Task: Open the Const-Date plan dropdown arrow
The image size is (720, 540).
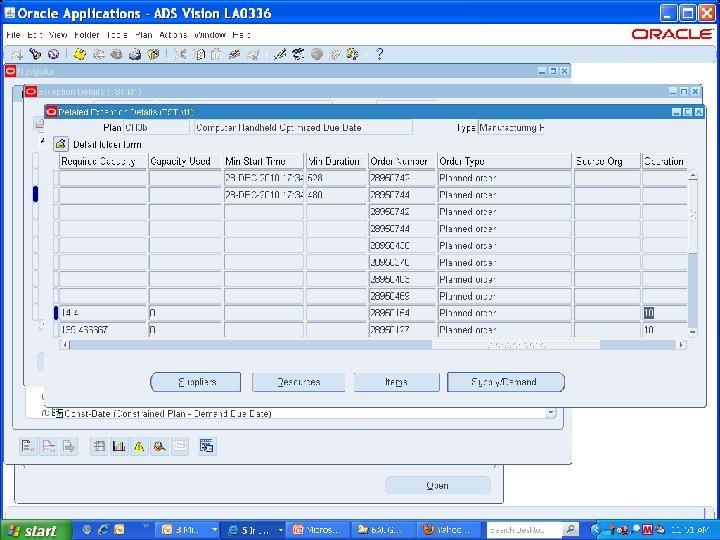Action: coord(551,413)
